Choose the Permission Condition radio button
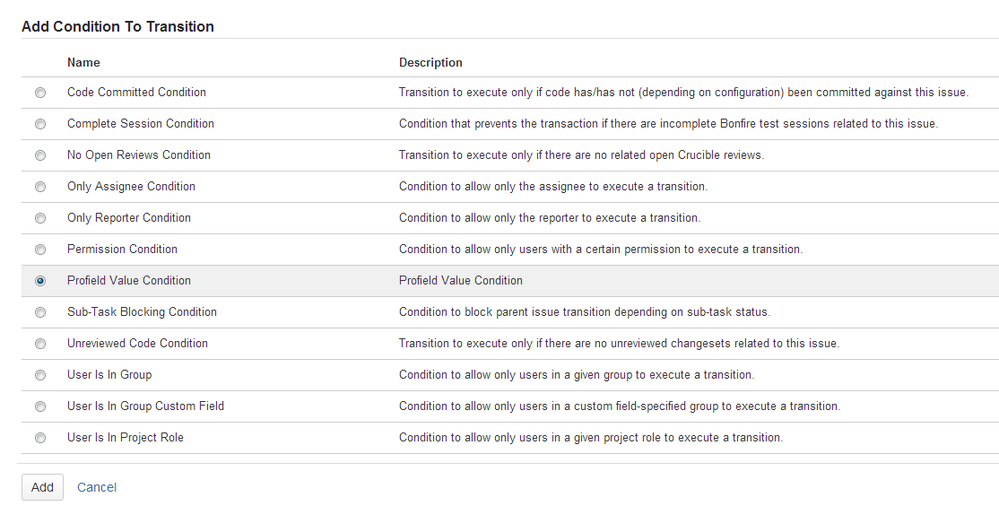The width and height of the screenshot is (999, 517). point(40,250)
